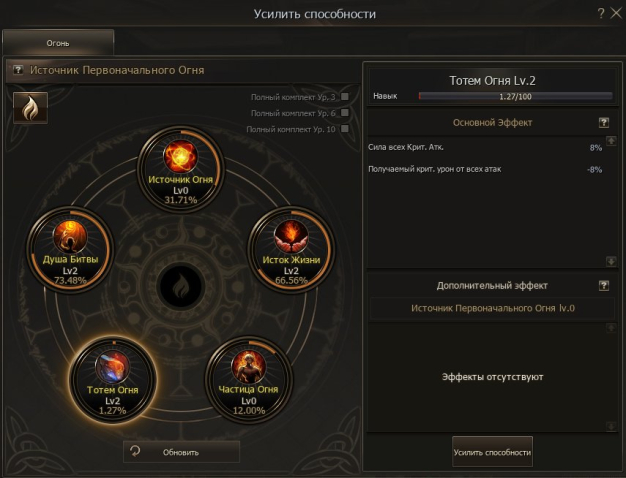Image resolution: width=626 pixels, height=478 pixels.
Task: Select the Частица Огня skill orb
Action: coord(248,379)
